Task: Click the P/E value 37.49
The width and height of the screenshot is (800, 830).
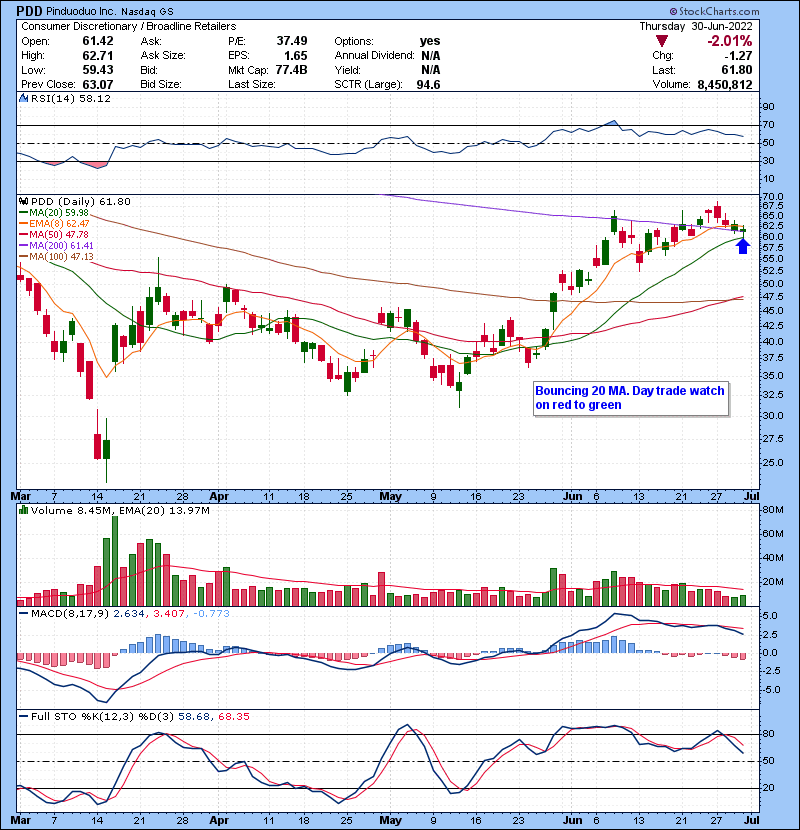Action: coord(292,41)
